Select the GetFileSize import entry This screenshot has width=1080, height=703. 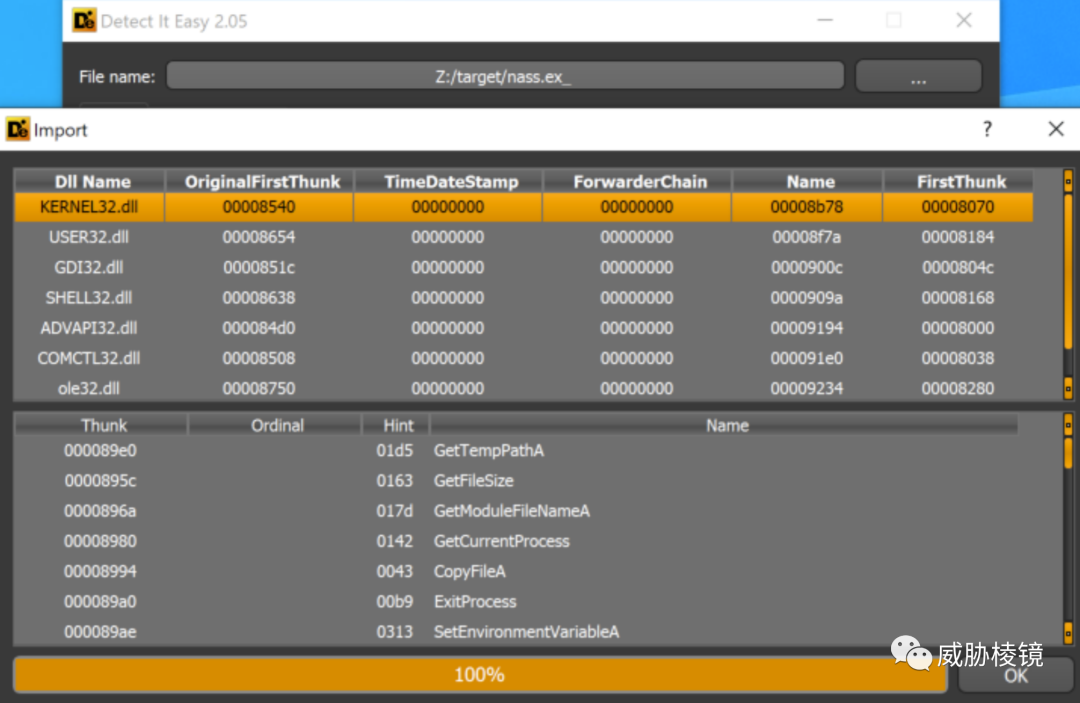[x=517, y=481]
